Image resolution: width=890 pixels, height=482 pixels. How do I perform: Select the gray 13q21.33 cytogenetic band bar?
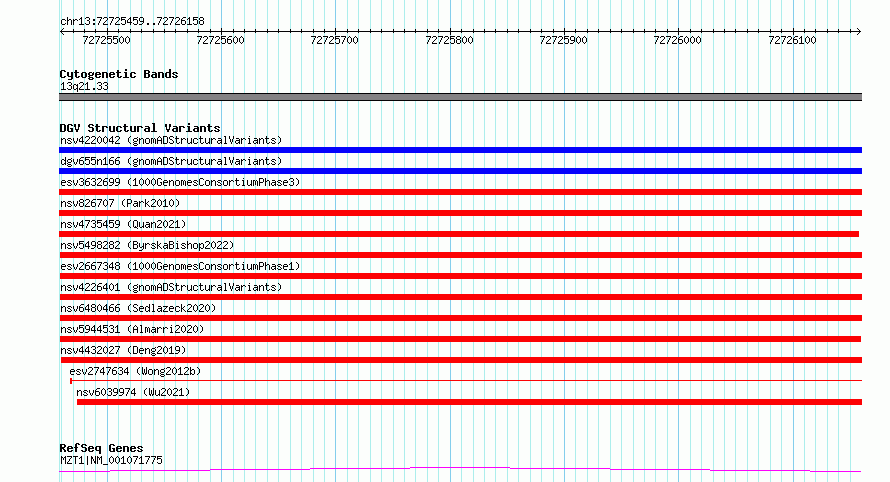[460, 97]
